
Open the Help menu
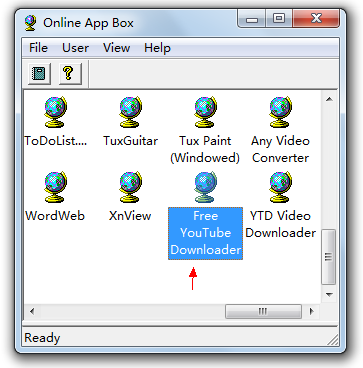pyautogui.click(x=157, y=48)
